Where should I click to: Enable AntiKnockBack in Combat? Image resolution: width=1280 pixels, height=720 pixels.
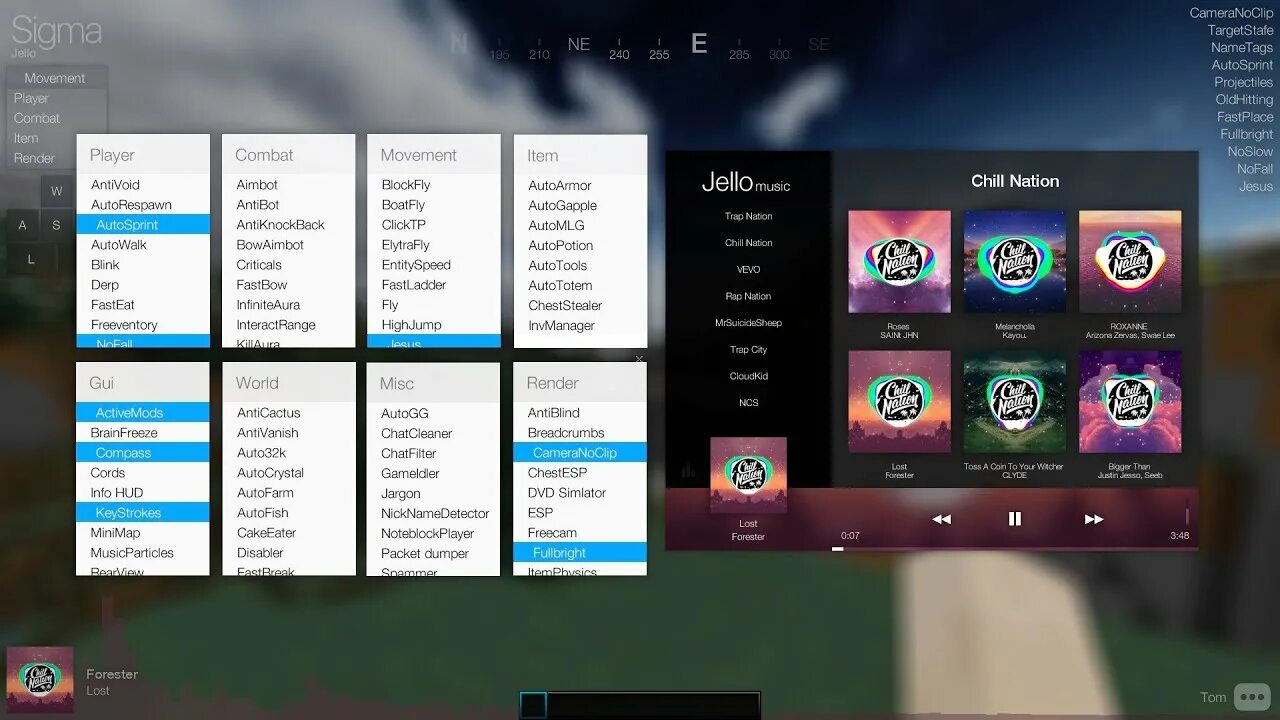289,225
